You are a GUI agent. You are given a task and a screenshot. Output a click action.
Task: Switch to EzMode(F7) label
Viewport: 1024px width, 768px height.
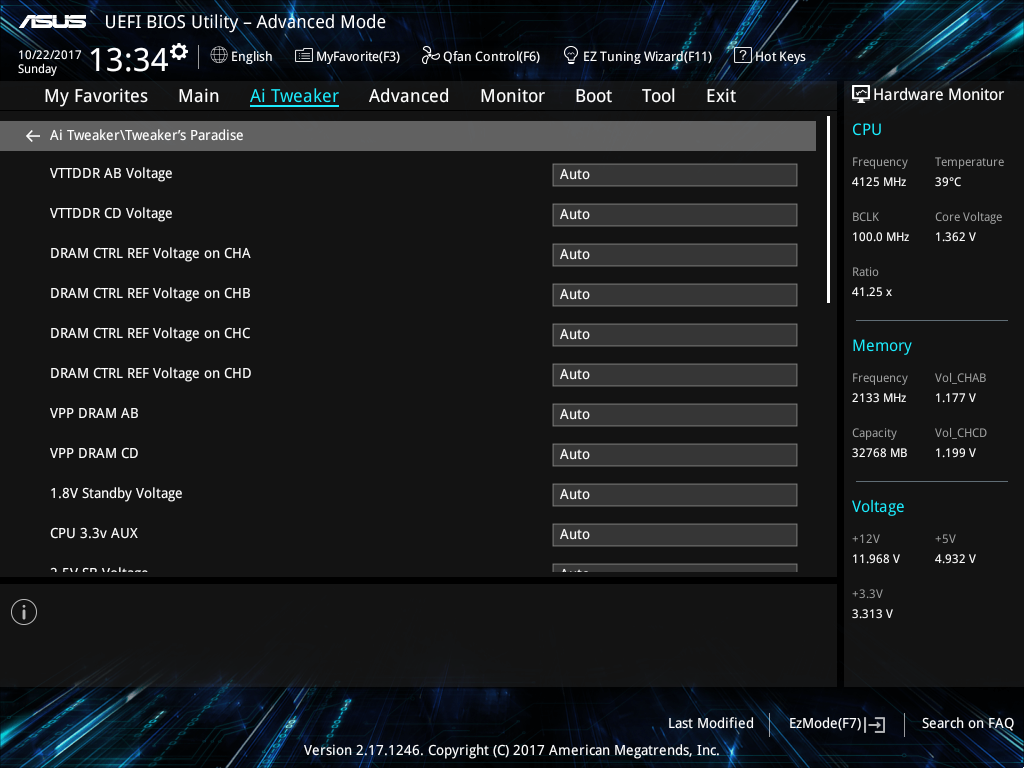825,723
